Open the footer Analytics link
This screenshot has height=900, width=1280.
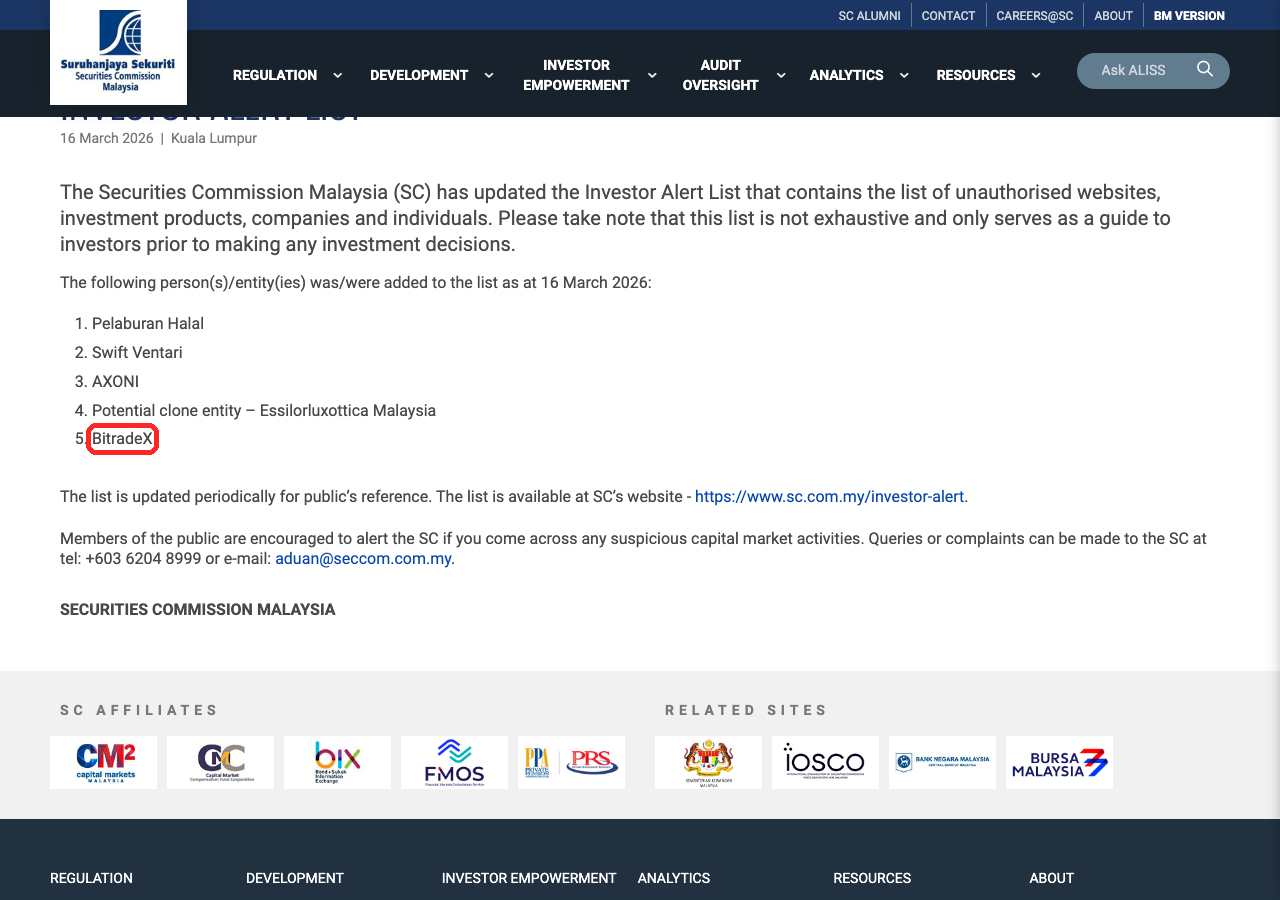point(674,878)
